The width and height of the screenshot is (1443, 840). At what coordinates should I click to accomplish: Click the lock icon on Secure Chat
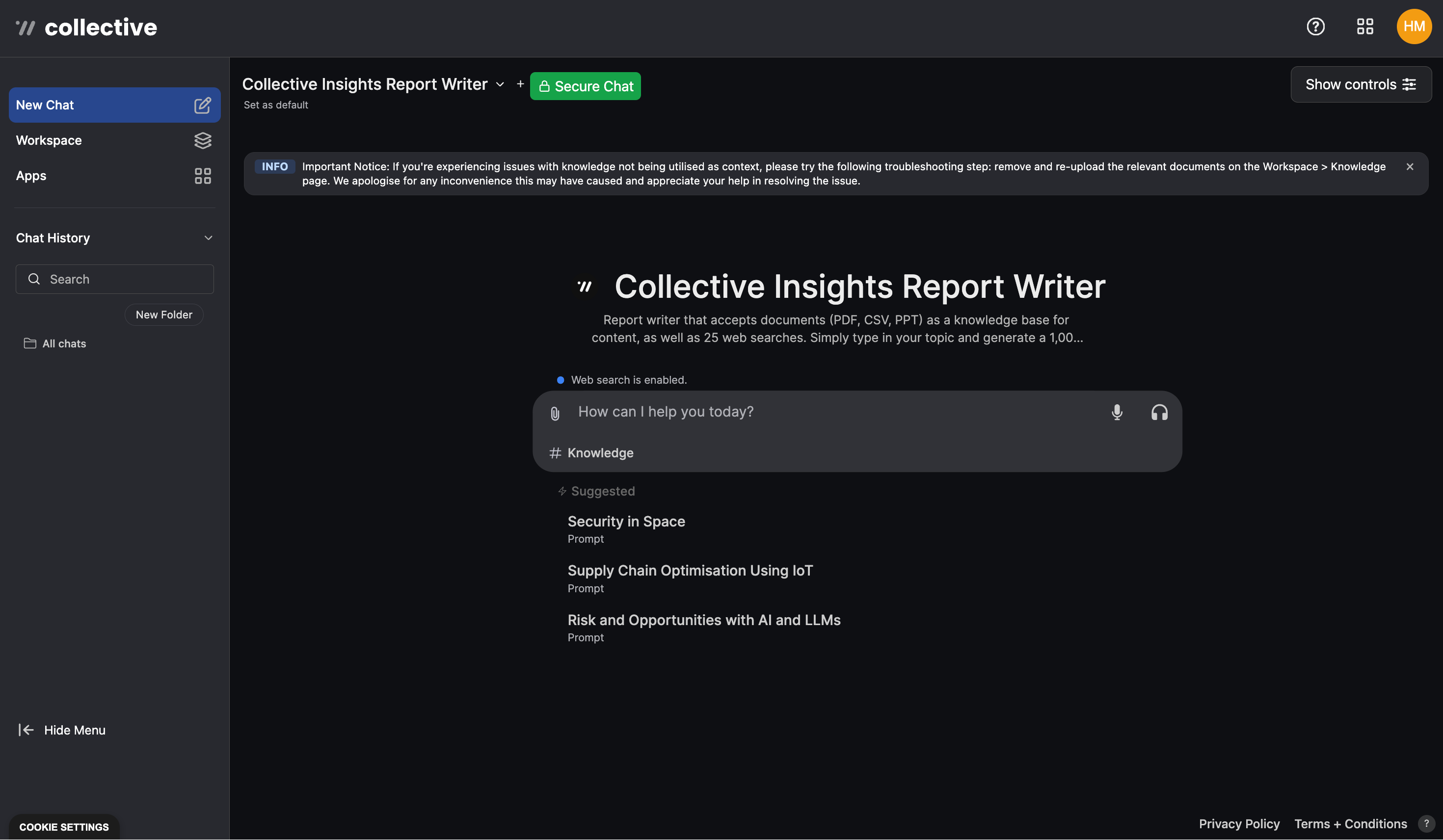click(x=544, y=86)
